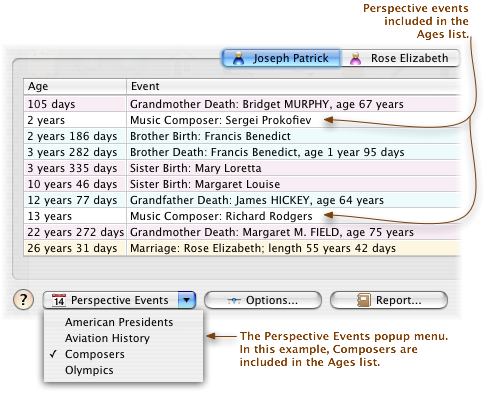Click the '12 years 77 days' age cell
The width and height of the screenshot is (487, 394).
pos(75,200)
